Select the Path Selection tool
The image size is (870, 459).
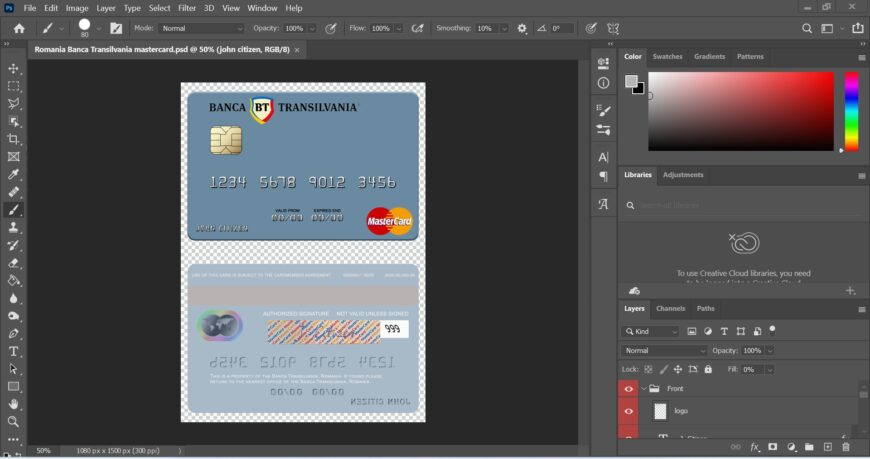click(13, 369)
